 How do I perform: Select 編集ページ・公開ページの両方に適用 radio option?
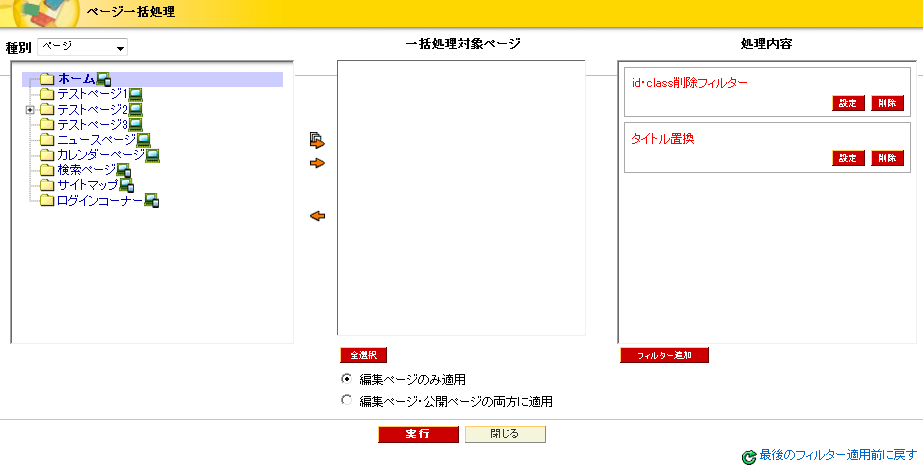(x=347, y=401)
